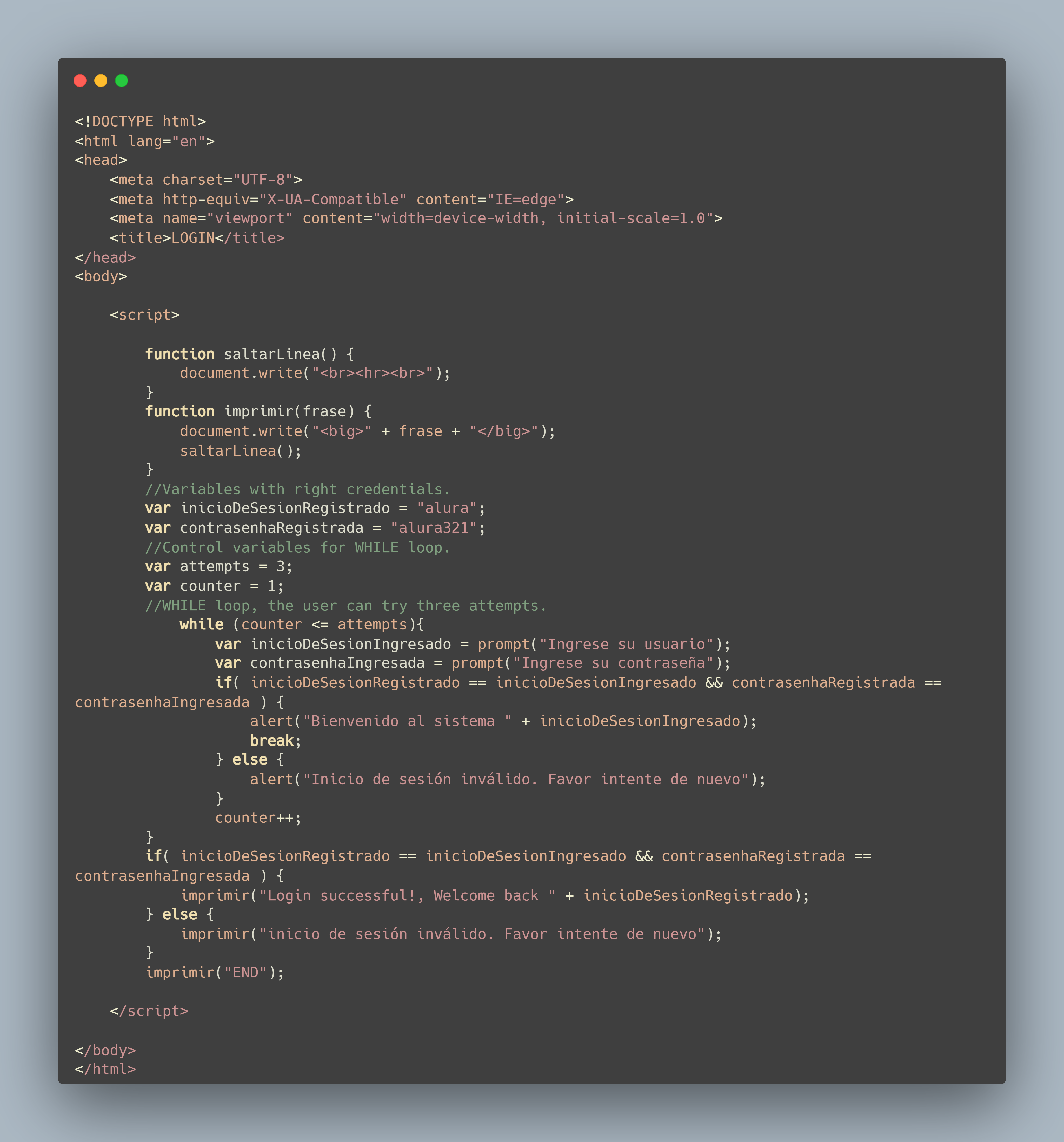Select the "viewport" name value

[x=250, y=218]
